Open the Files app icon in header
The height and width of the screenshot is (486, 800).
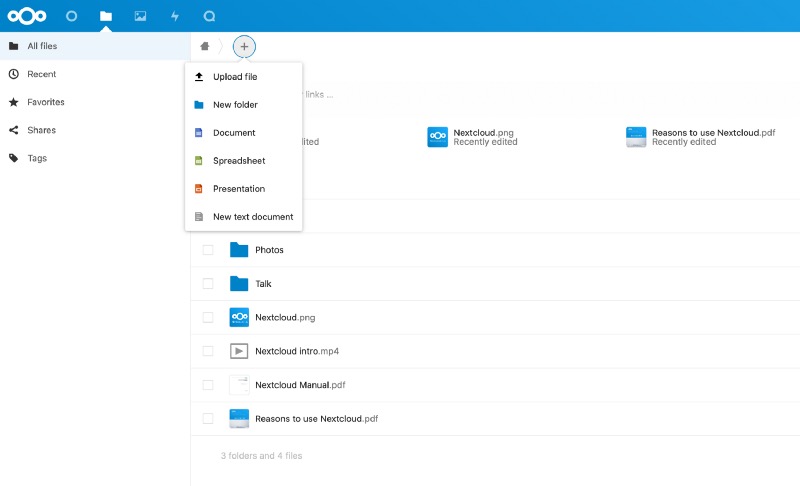tap(106, 16)
